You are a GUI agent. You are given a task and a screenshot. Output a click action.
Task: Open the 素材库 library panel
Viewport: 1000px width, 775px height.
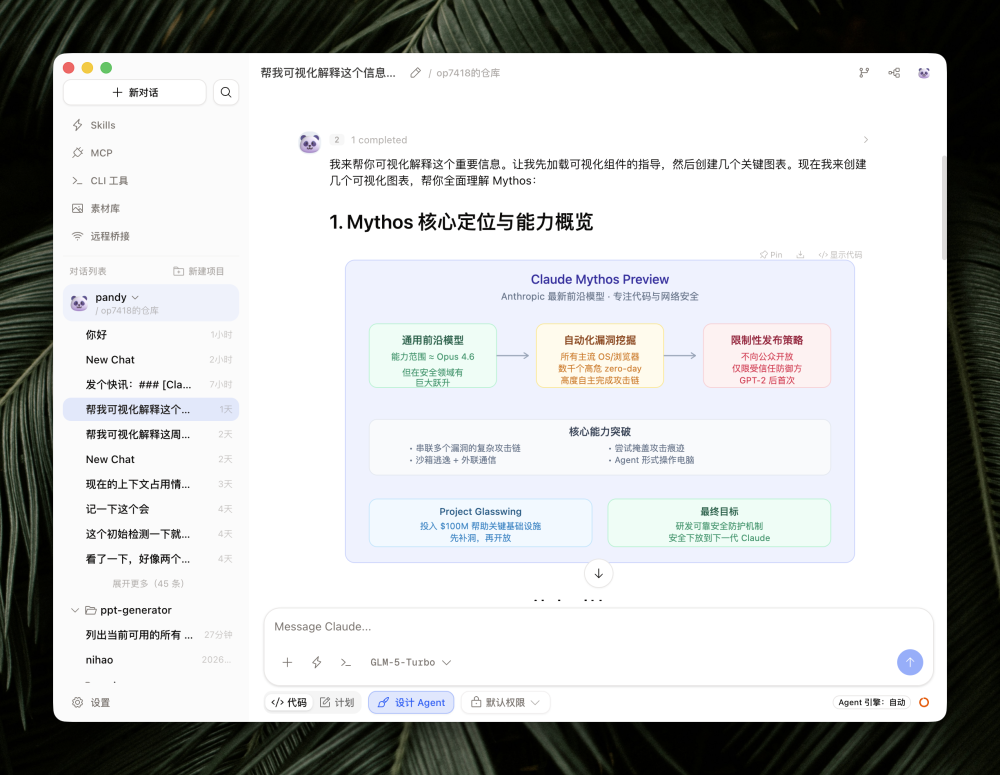103,208
